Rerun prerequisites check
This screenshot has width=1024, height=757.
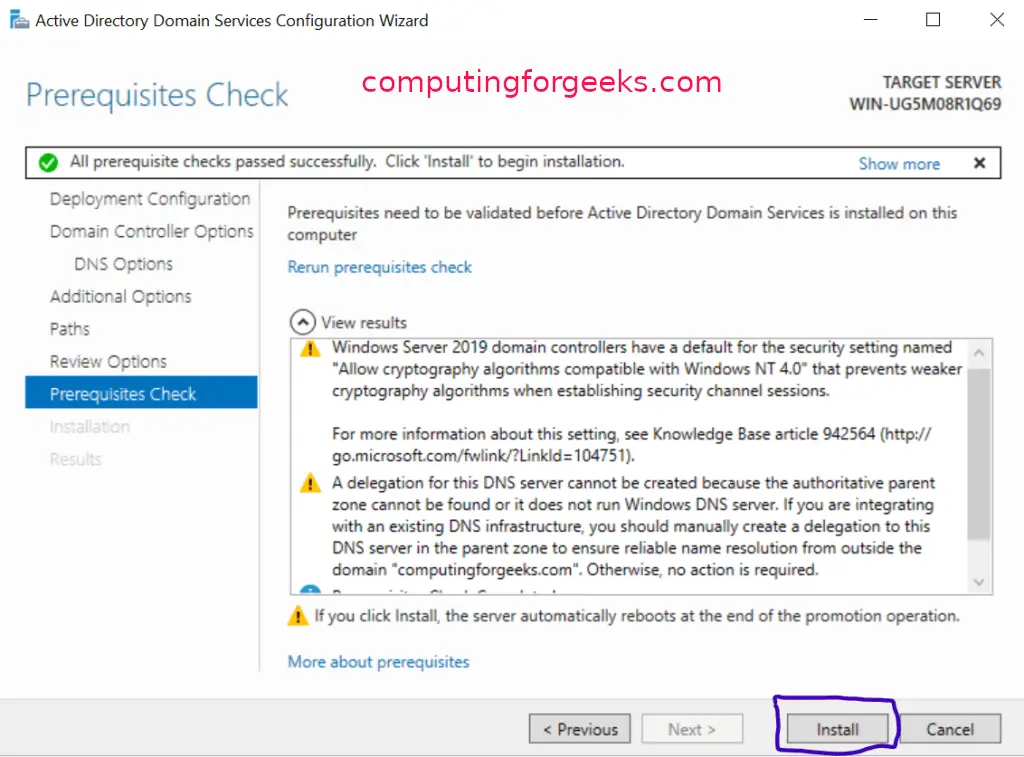point(379,267)
